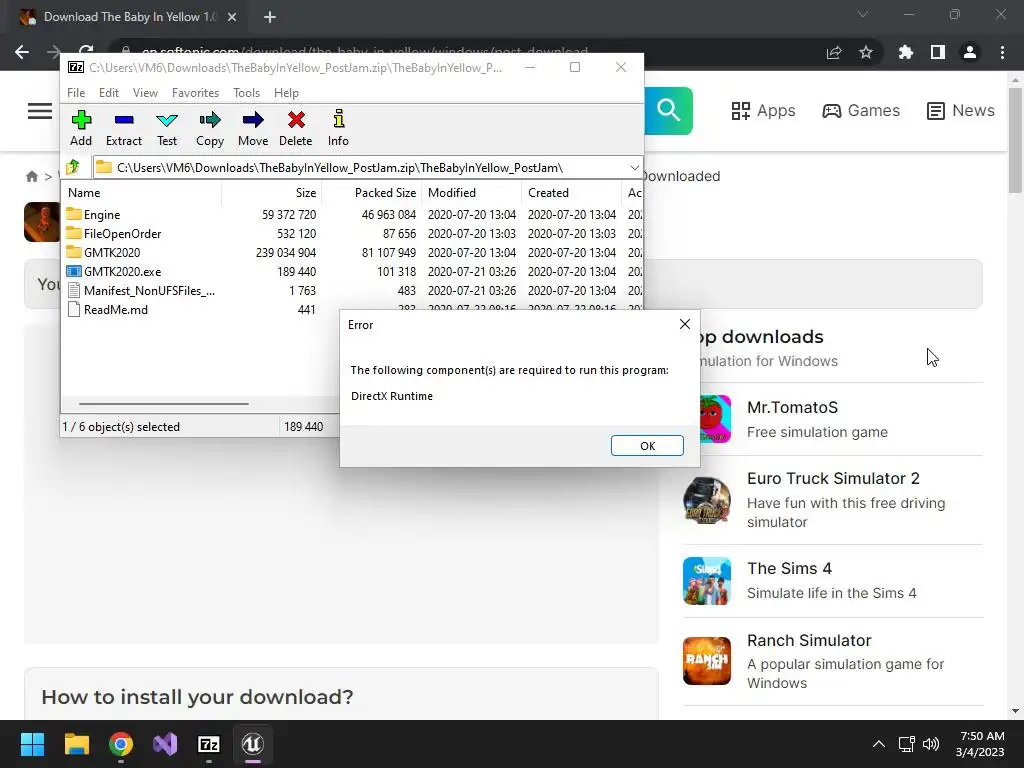Open the 7-Zip Help menu
This screenshot has width=1024, height=768.
[x=286, y=93]
